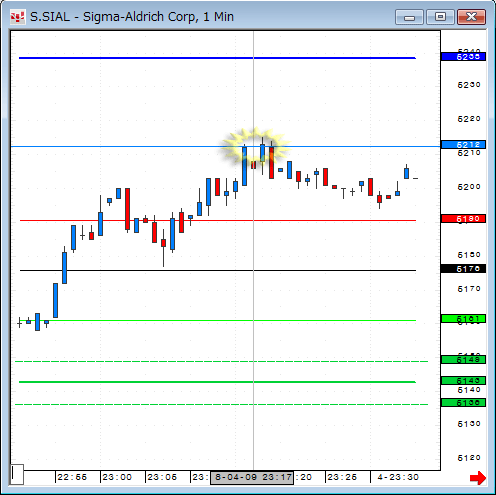496x495 pixels.
Task: Click the cursor time label 8-04-09 23:17
Action: tap(252, 478)
